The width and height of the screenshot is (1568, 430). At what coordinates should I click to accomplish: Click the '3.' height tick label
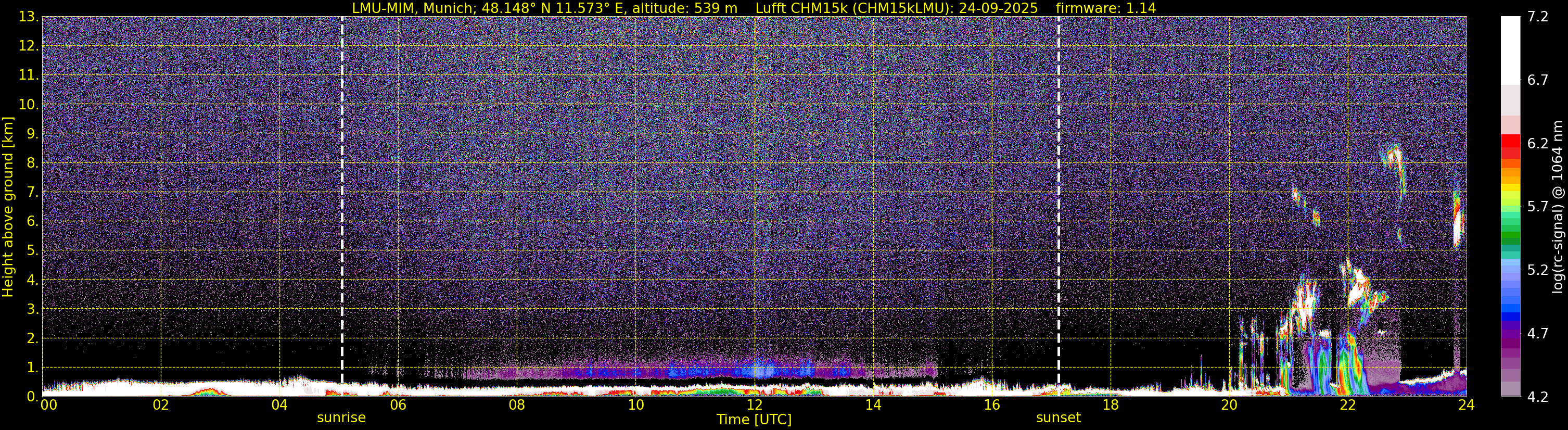point(32,309)
